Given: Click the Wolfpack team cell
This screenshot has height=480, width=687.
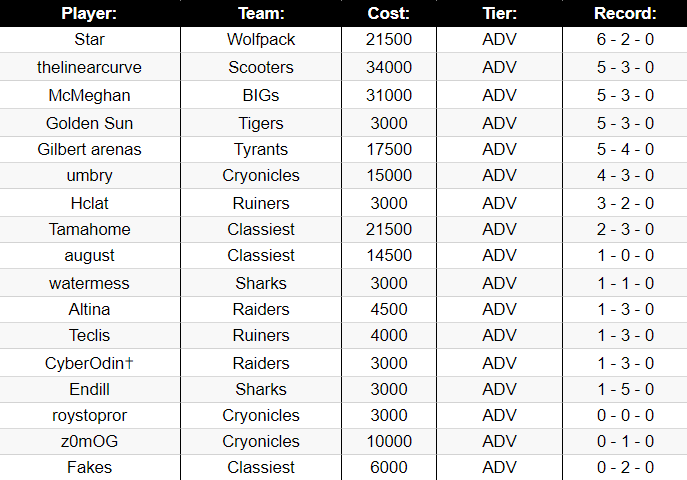Looking at the screenshot, I should 261,39.
